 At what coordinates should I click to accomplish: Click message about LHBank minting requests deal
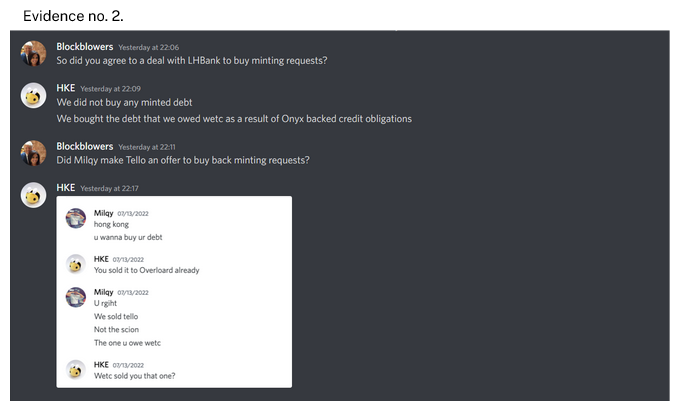pos(192,60)
